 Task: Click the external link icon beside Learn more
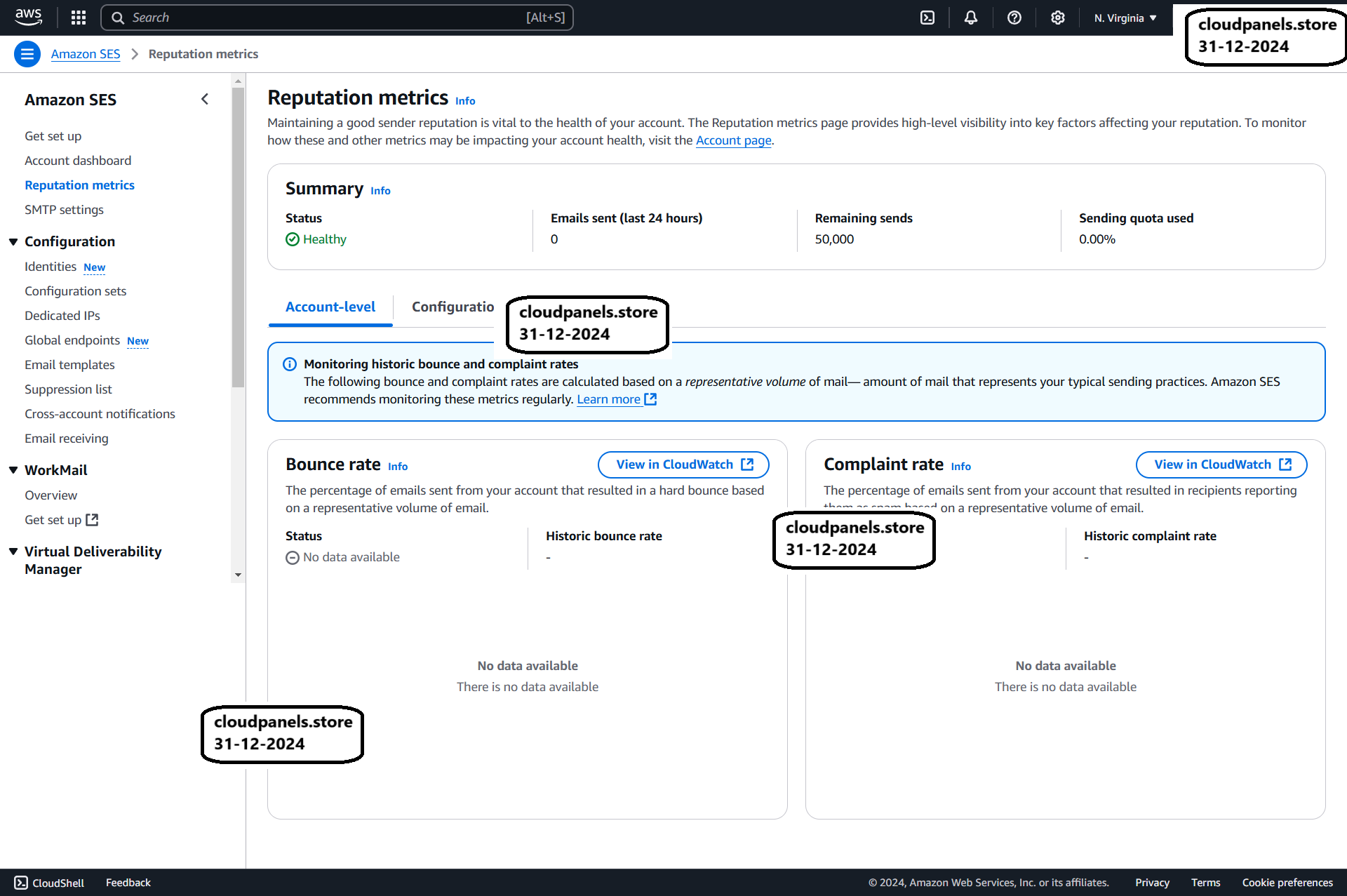click(650, 399)
